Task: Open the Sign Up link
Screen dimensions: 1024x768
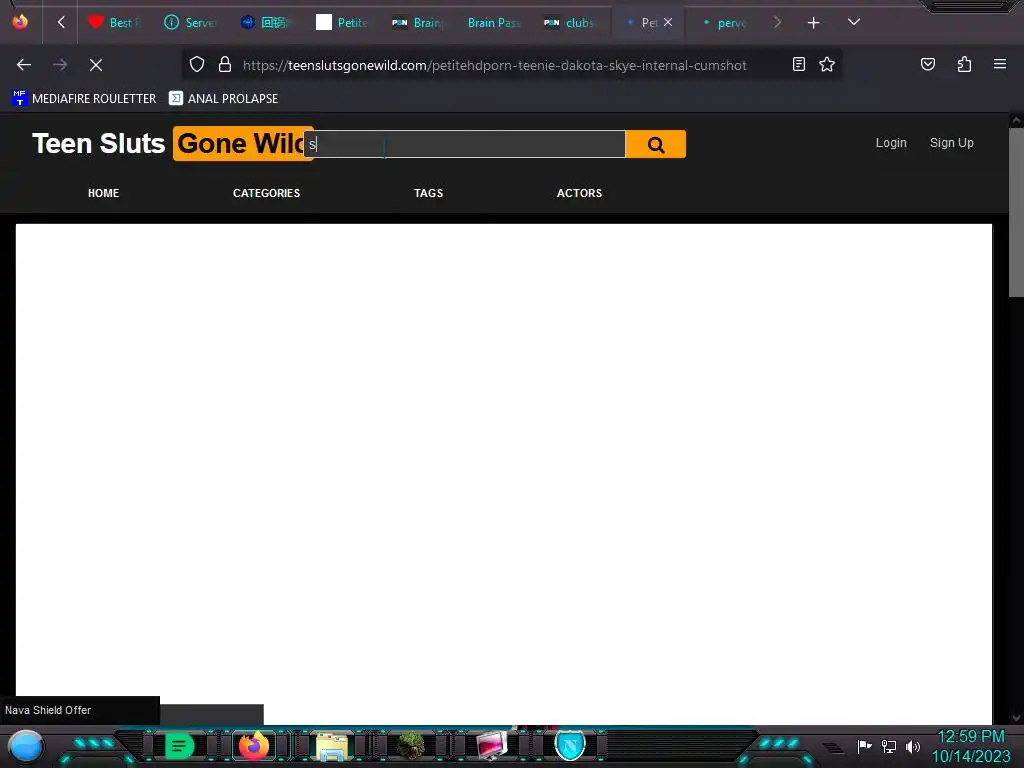Action: [x=952, y=142]
